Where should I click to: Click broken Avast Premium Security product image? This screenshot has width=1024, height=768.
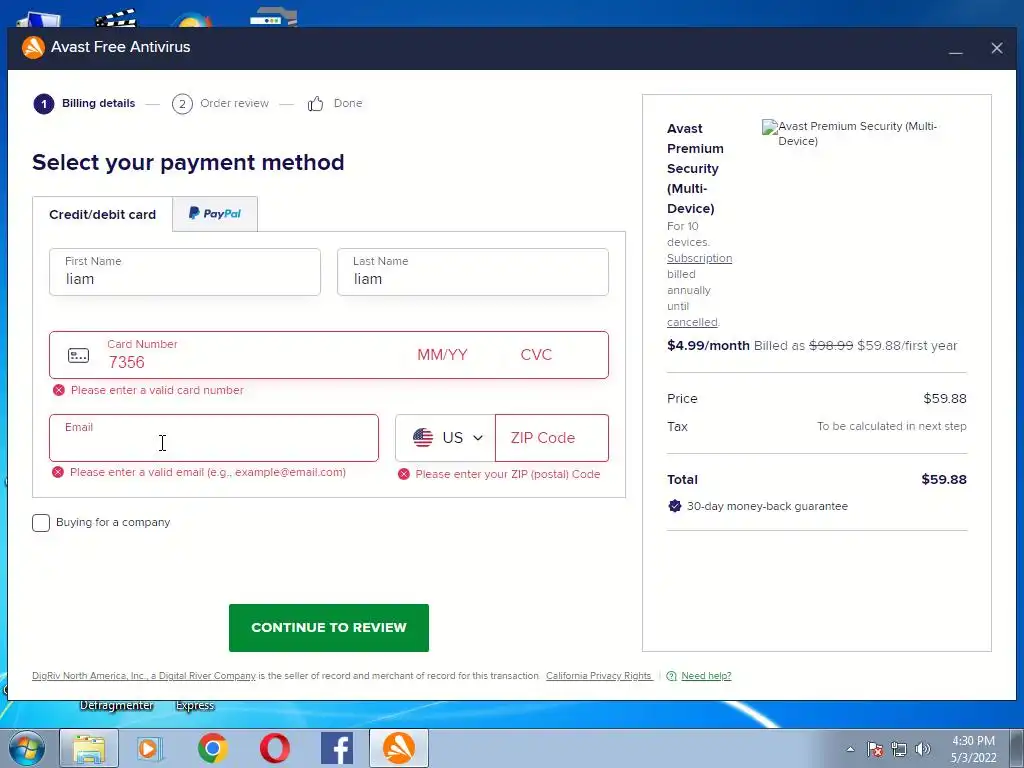pos(769,127)
